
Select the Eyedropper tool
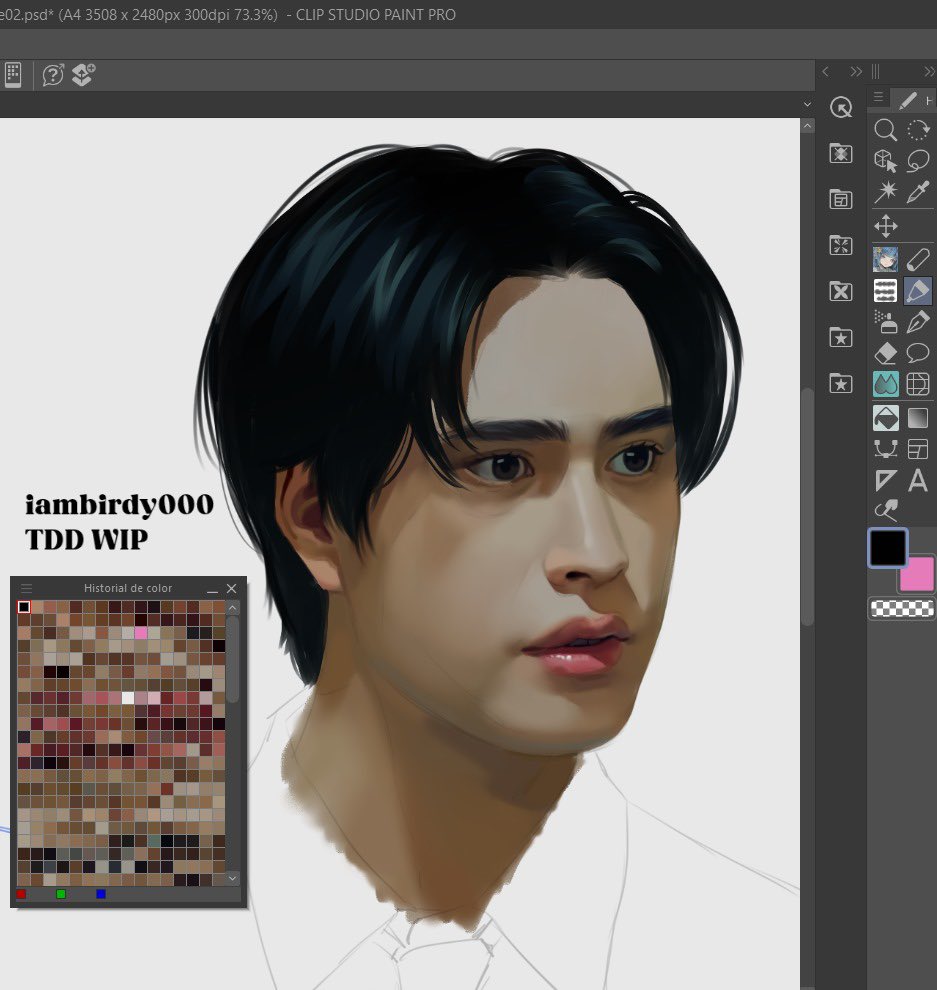click(918, 191)
